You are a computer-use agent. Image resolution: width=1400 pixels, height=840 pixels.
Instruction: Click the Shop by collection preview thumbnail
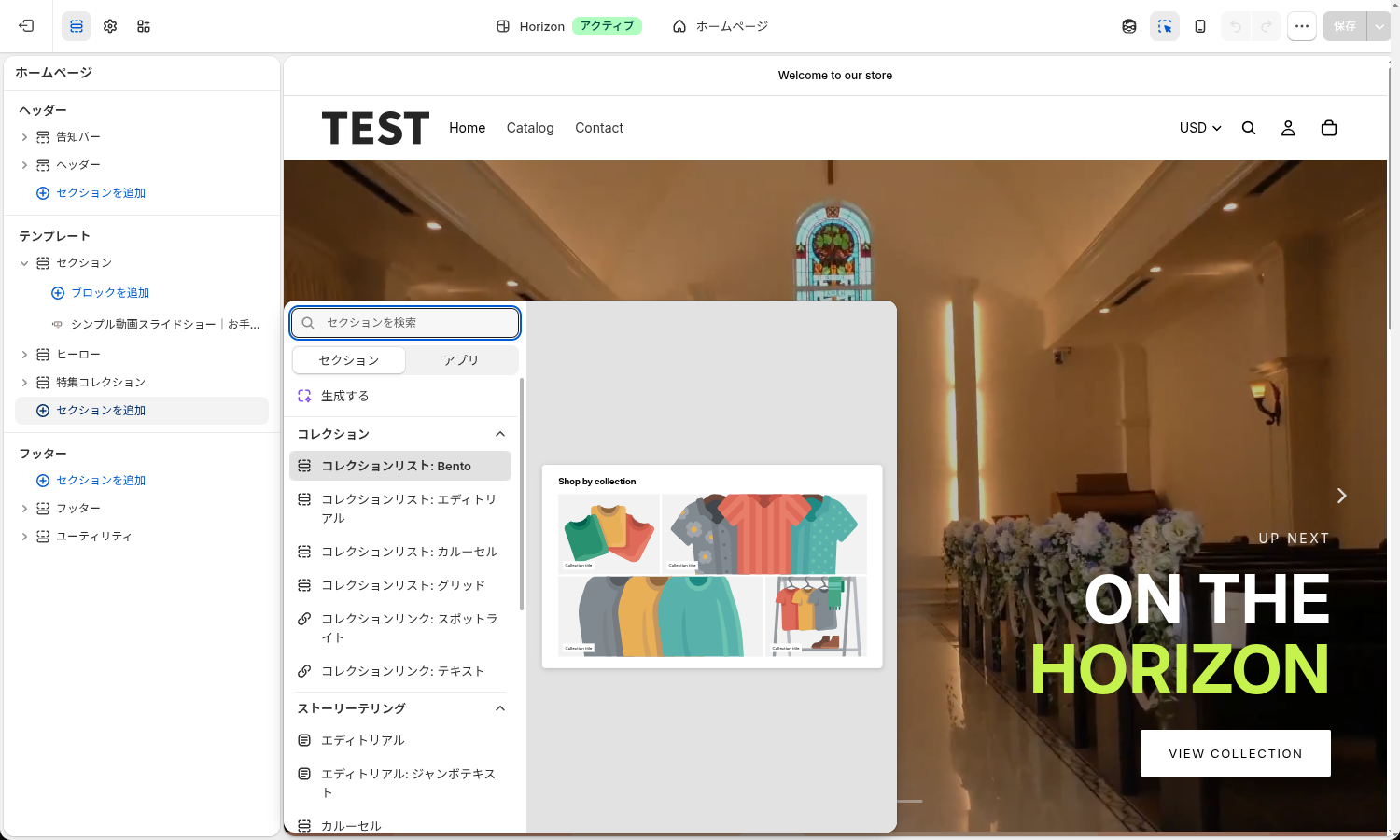pos(712,567)
